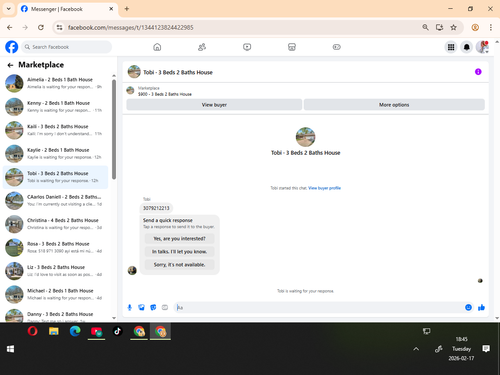This screenshot has width=500, height=375.
Task: Open Windows Start menu
Action: (x=10, y=349)
